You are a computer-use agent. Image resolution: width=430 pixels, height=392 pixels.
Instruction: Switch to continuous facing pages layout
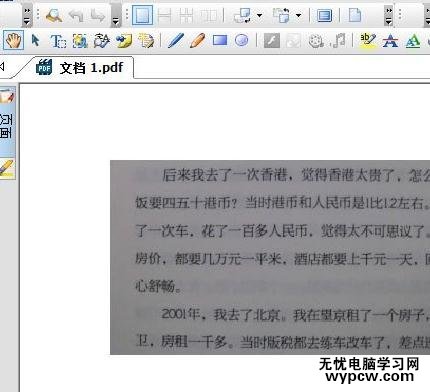coord(187,15)
